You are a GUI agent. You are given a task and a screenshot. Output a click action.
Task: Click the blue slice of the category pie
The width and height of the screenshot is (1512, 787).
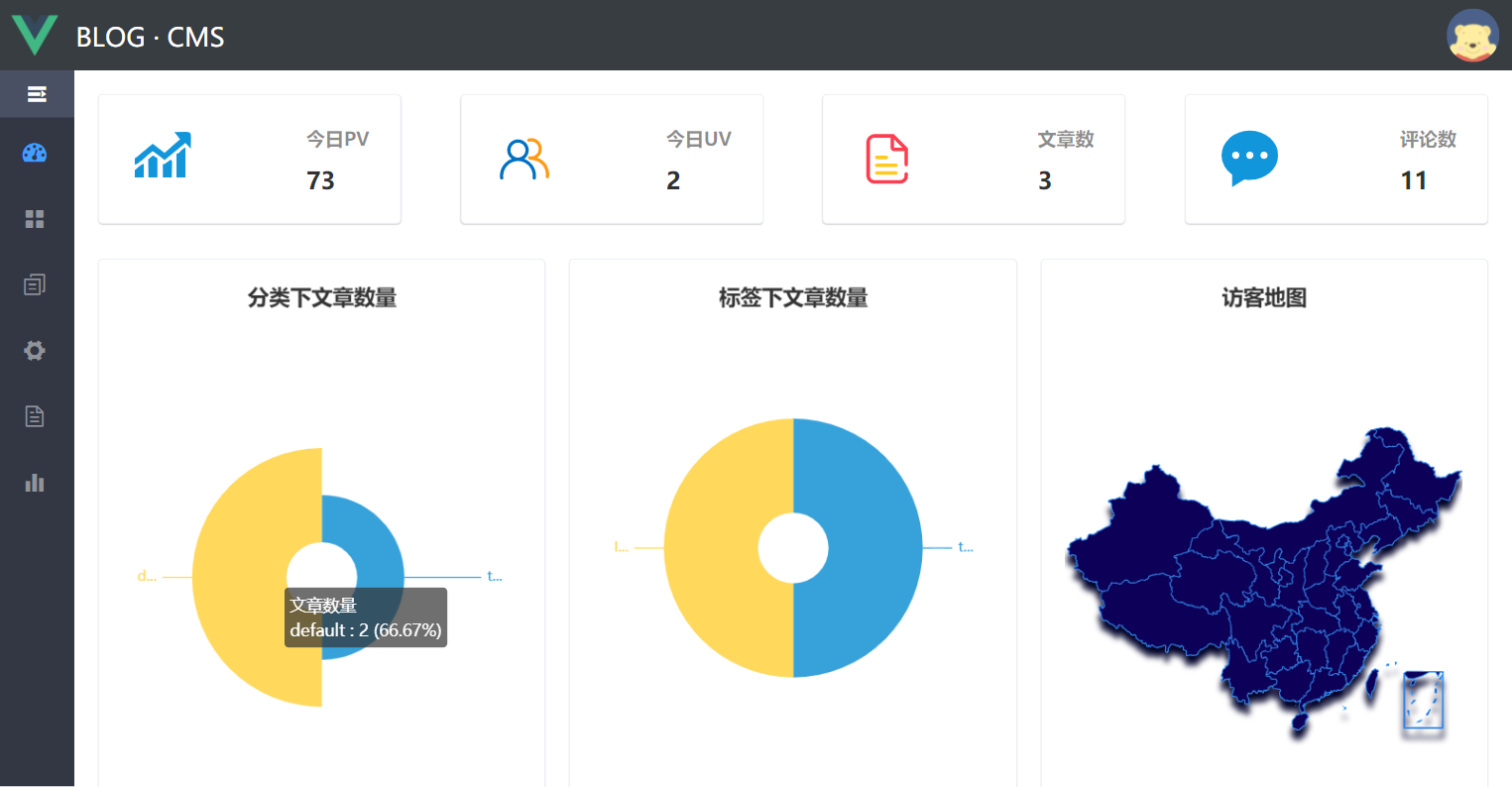click(379, 555)
